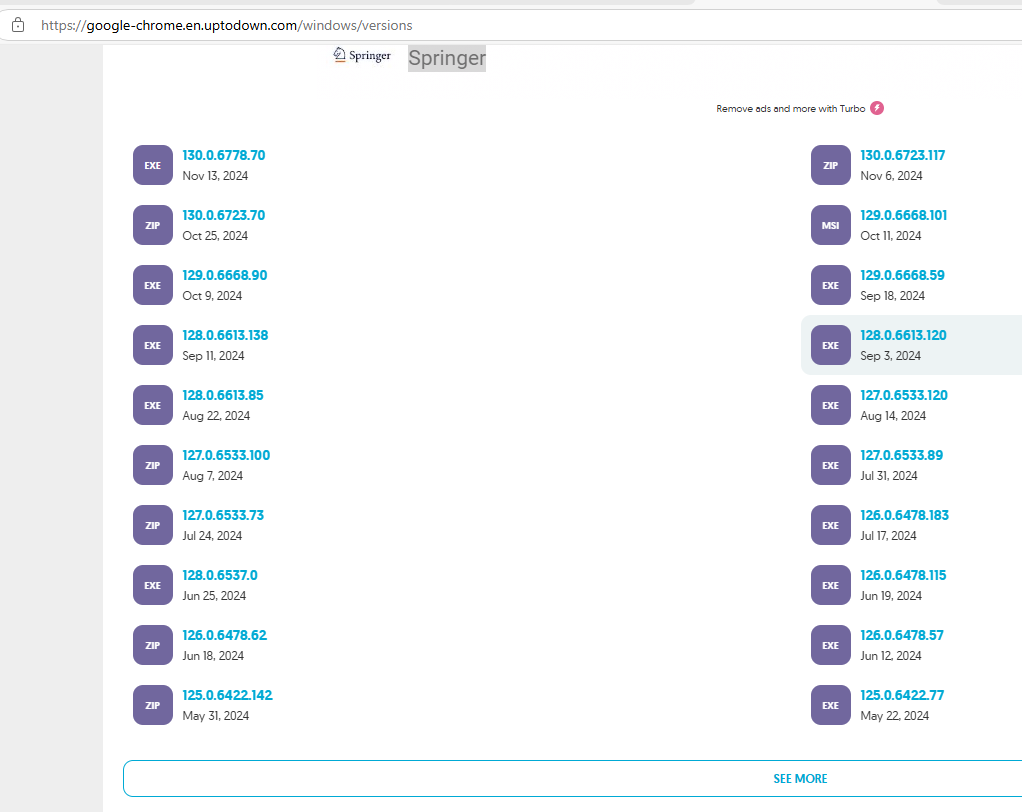Click the ZIP icon for 130.0.6723.70
Image resolution: width=1022 pixels, height=812 pixels.
(x=153, y=225)
